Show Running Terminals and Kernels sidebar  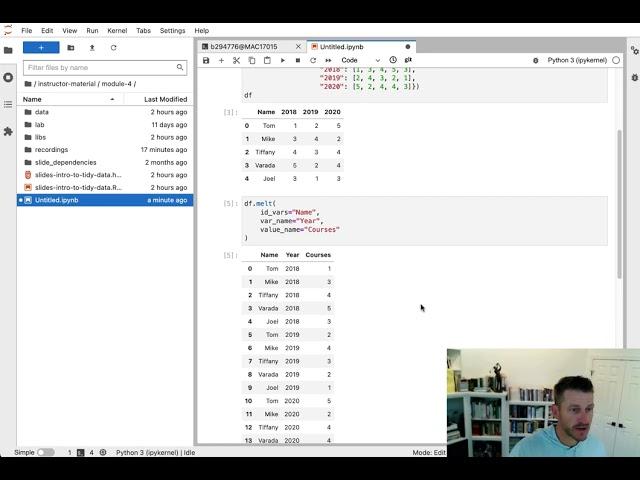pyautogui.click(x=8, y=76)
